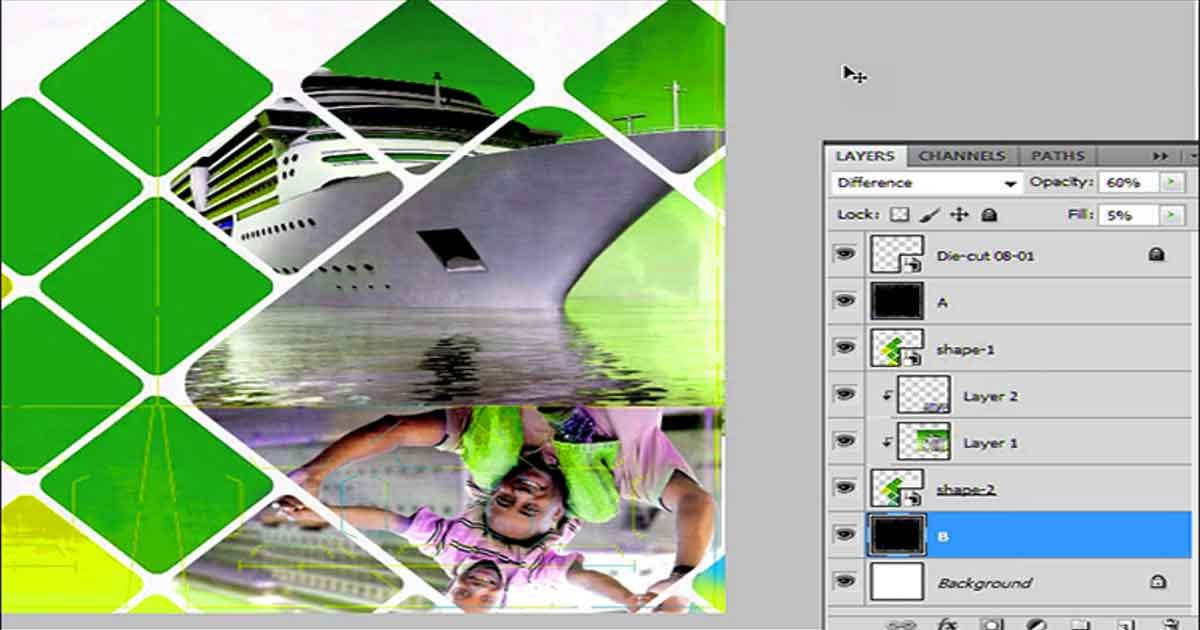Viewport: 1200px width, 630px height.
Task: Hide the Die-cut 08-01 layer
Action: (845, 255)
